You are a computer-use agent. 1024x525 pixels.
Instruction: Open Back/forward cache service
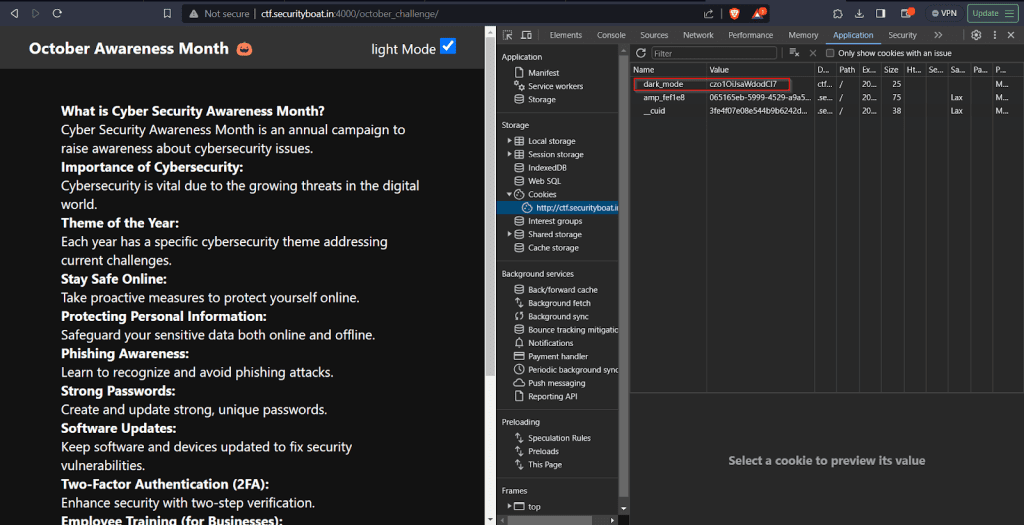pyautogui.click(x=562, y=290)
